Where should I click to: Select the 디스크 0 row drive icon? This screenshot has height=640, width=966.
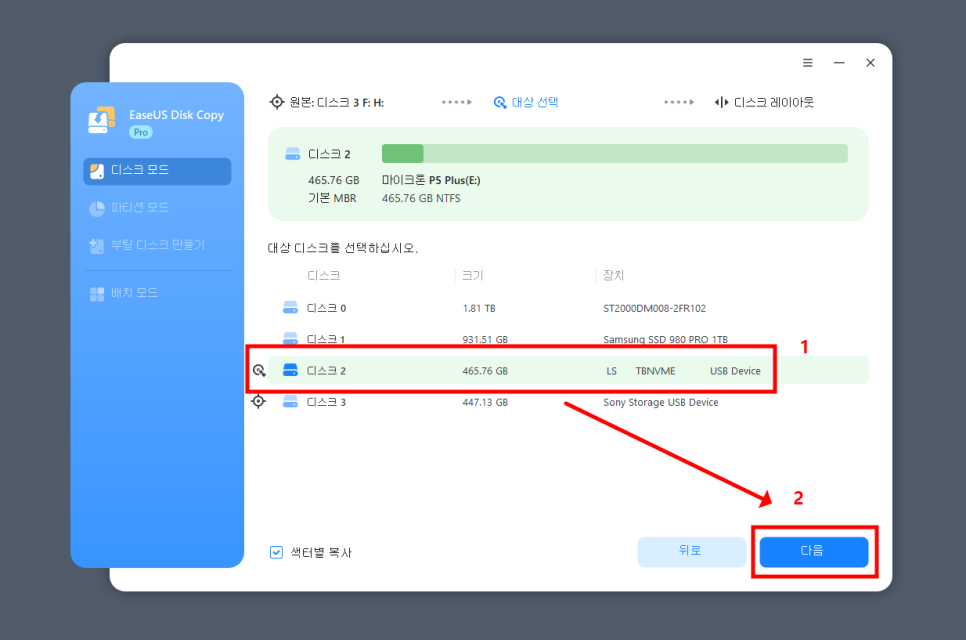click(x=290, y=307)
